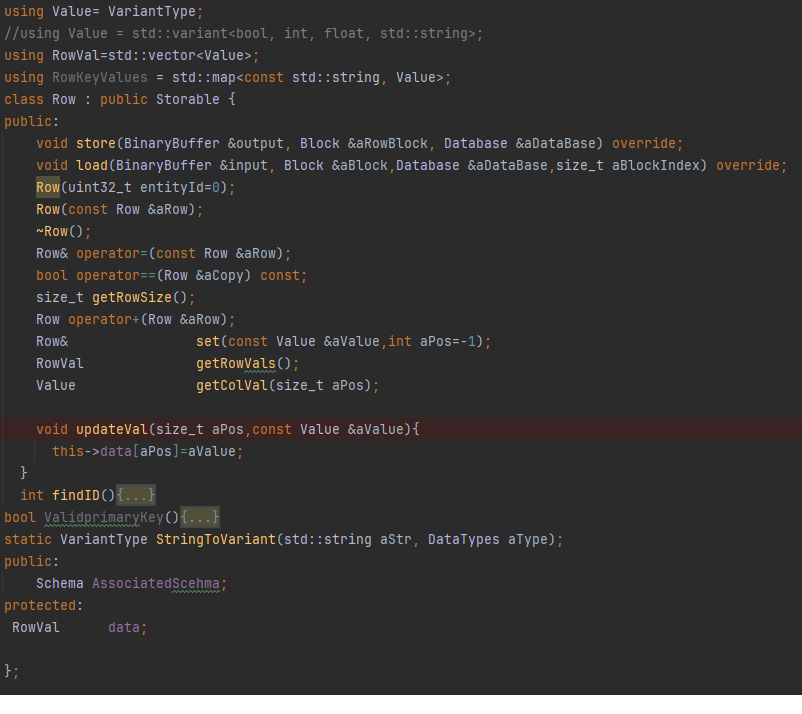
Task: Click the operator== declaration
Action: [x=171, y=275]
